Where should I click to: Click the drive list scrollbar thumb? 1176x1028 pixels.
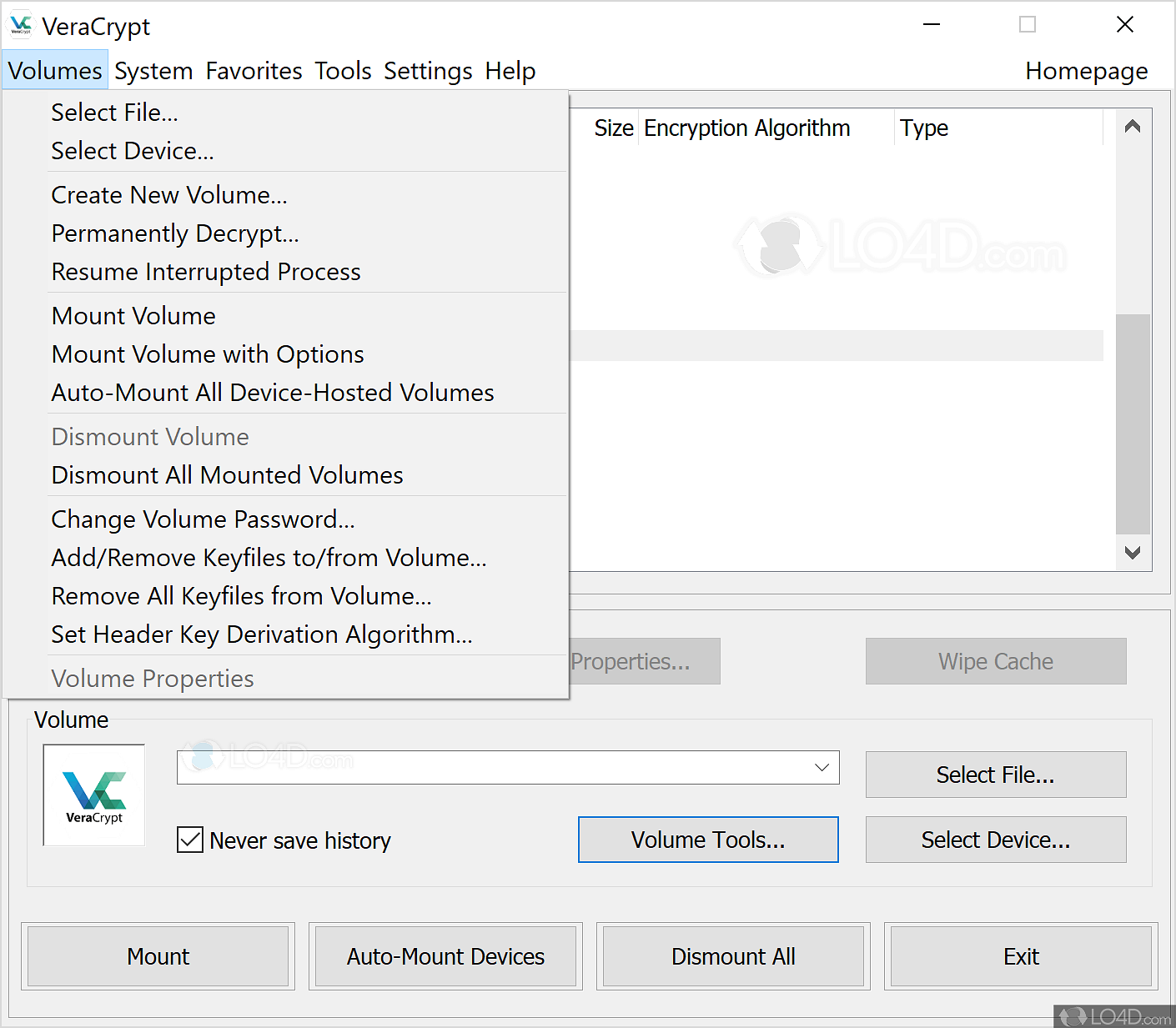pyautogui.click(x=1133, y=424)
